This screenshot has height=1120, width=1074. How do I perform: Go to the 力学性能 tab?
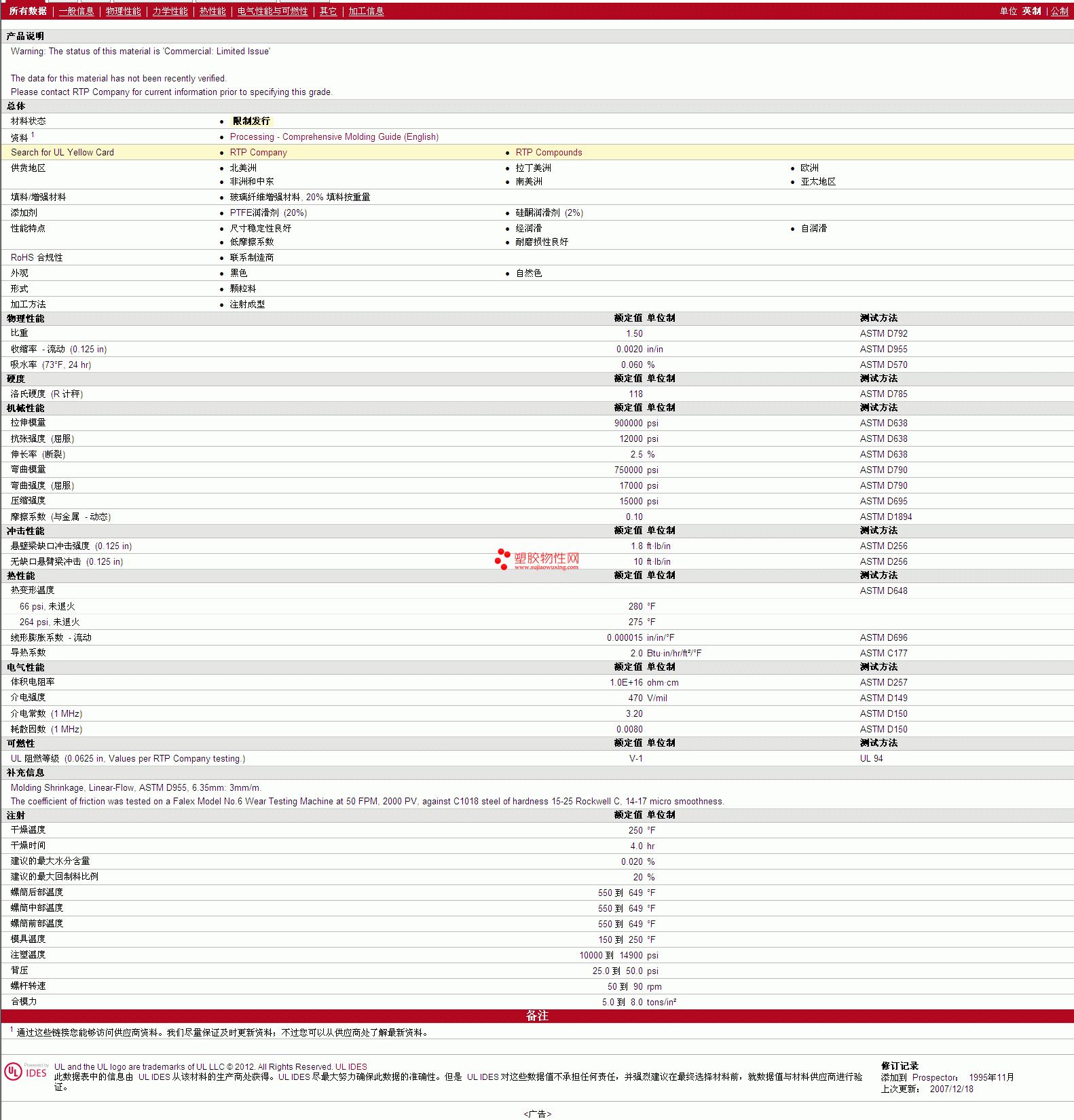pos(170,11)
